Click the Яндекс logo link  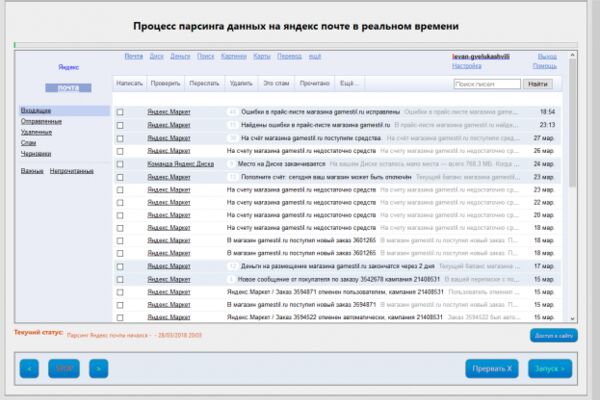pyautogui.click(x=68, y=67)
